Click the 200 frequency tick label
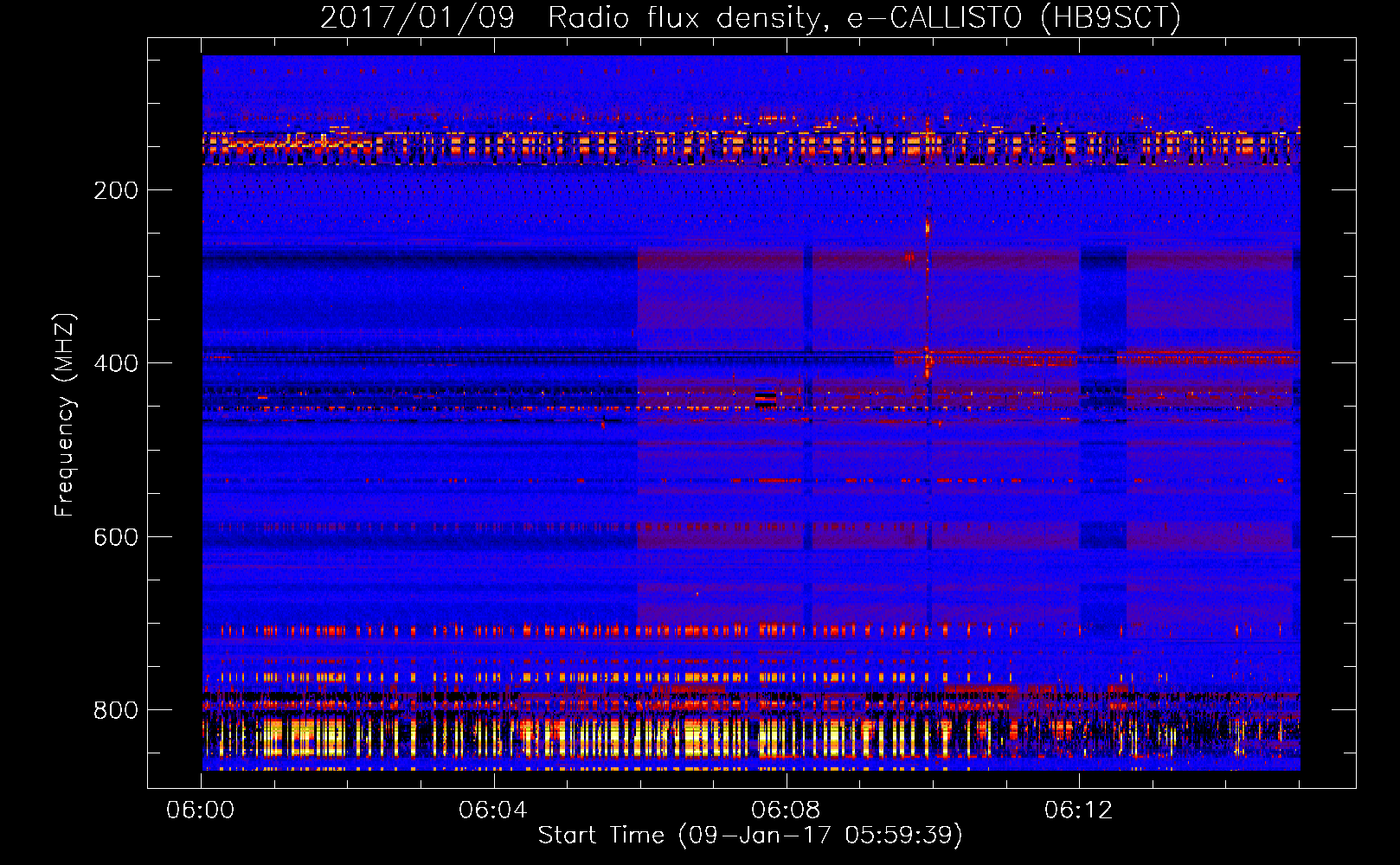This screenshot has width=1400, height=865. coord(116,190)
